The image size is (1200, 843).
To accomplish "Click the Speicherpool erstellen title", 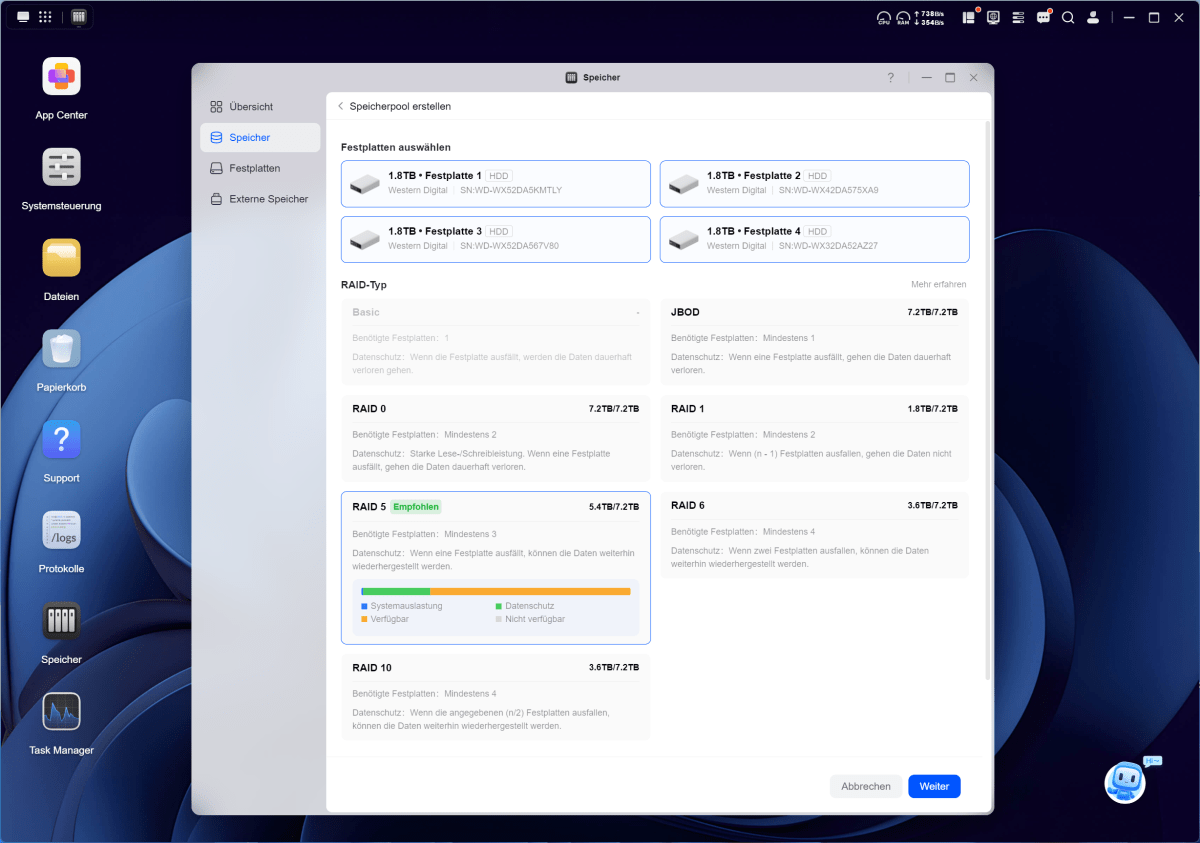I will [x=400, y=106].
